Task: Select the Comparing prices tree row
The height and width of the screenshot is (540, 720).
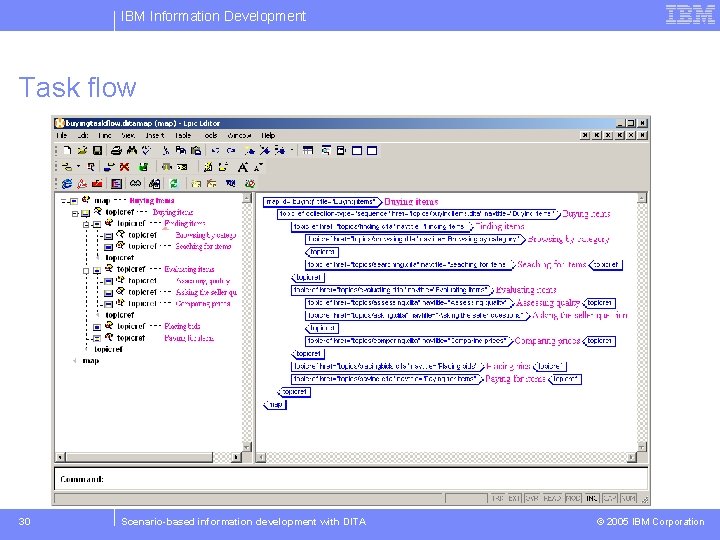Action: tap(167, 304)
